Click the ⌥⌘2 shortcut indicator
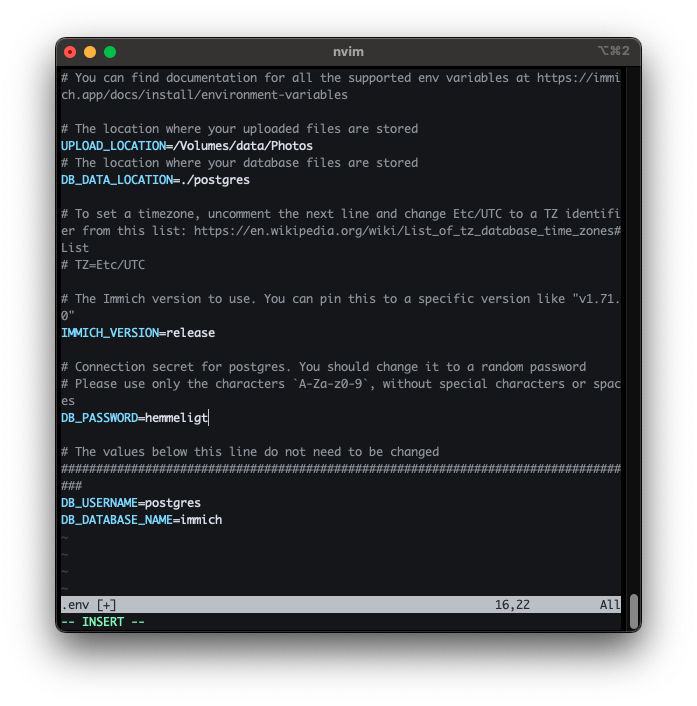 pos(613,51)
